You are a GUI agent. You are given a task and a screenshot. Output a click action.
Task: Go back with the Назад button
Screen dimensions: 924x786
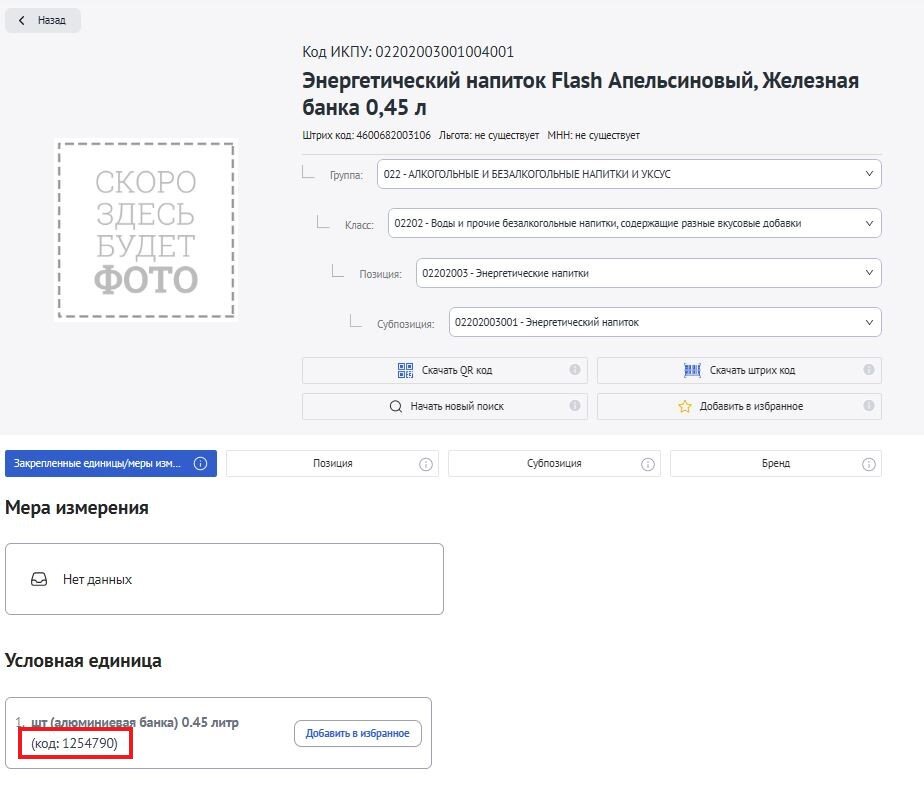click(42, 20)
